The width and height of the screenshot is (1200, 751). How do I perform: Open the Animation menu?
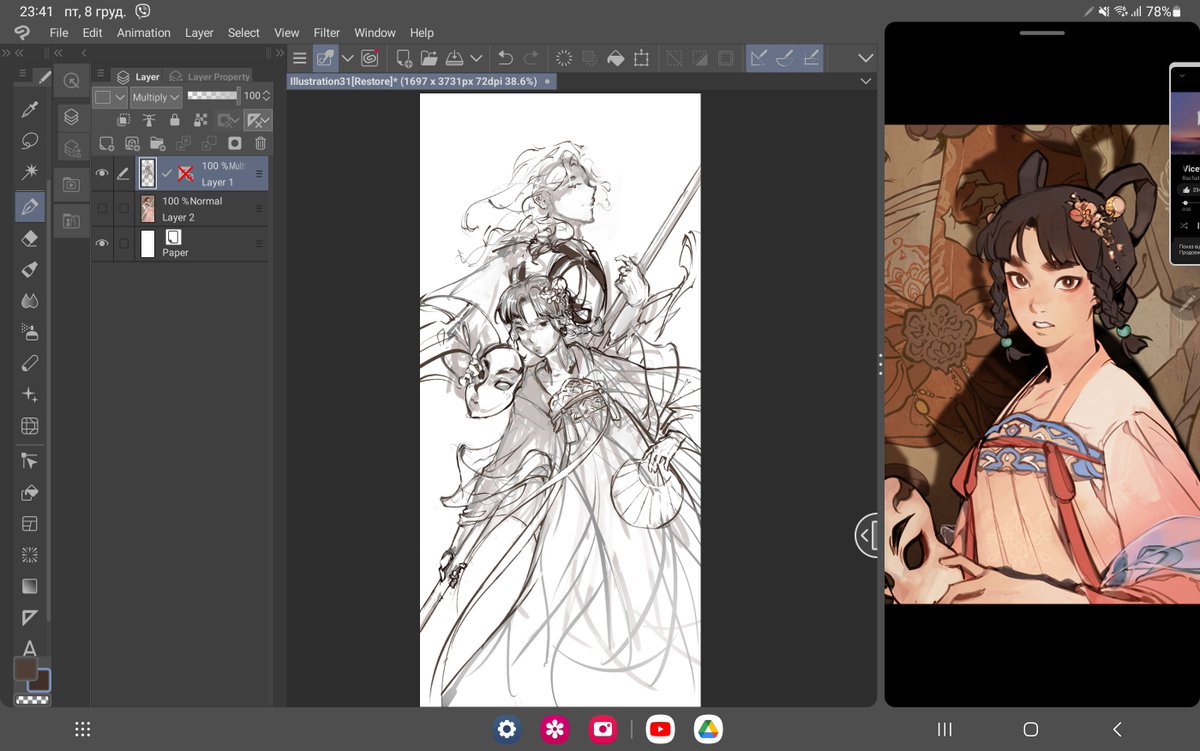tap(144, 33)
